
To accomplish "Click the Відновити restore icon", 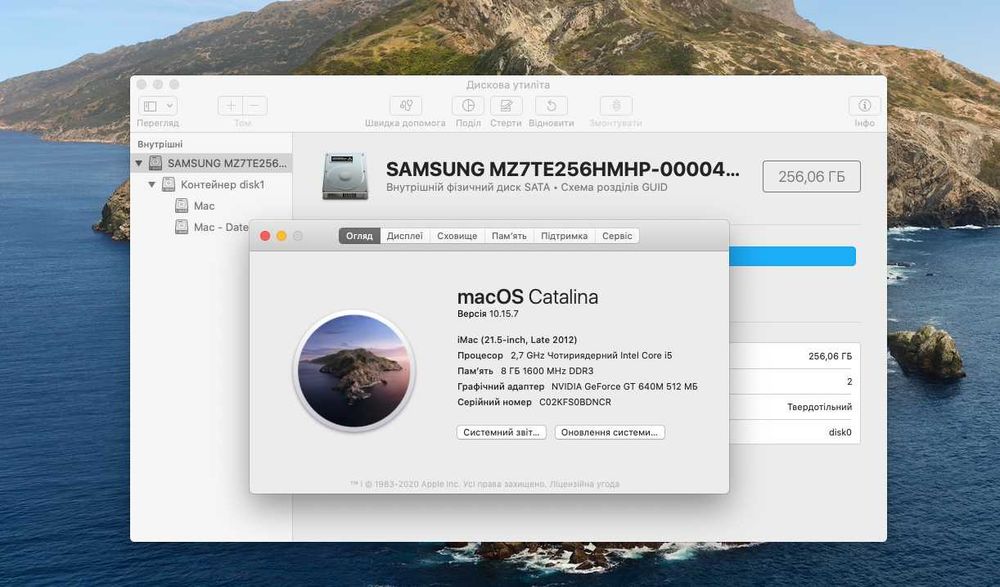I will click(552, 106).
